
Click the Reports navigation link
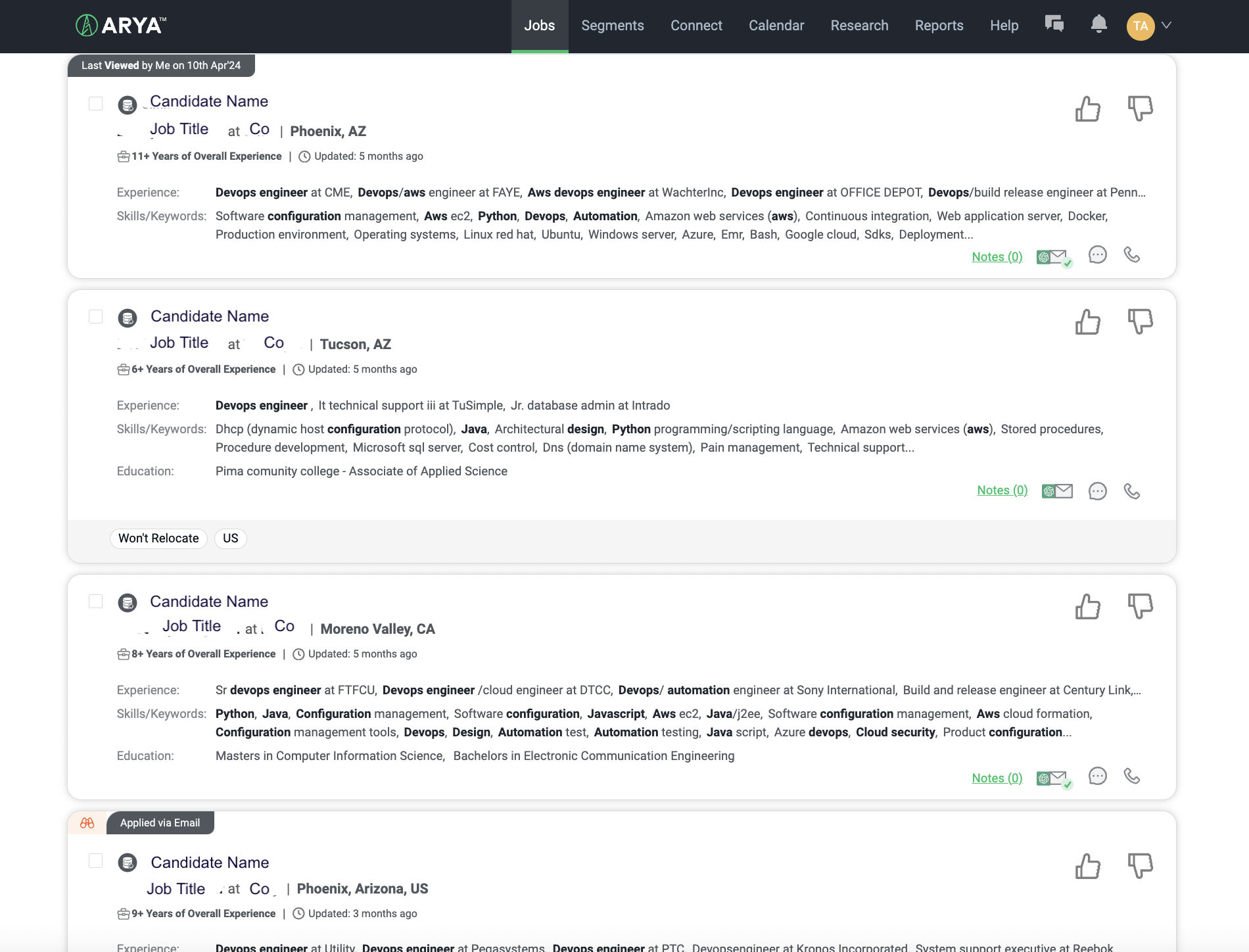[939, 26]
